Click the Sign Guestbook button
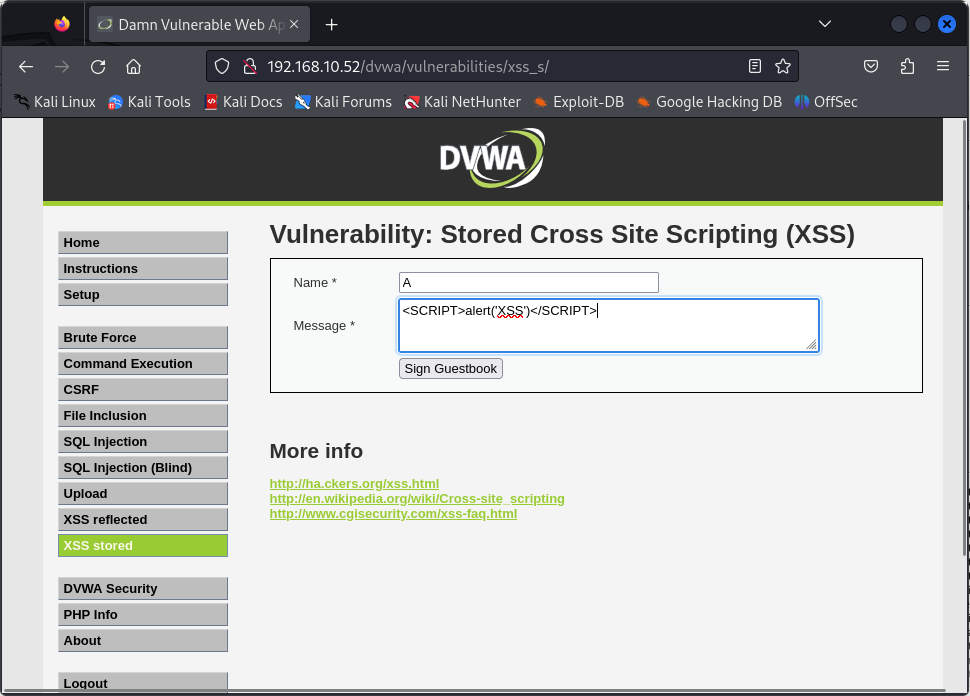 (450, 369)
